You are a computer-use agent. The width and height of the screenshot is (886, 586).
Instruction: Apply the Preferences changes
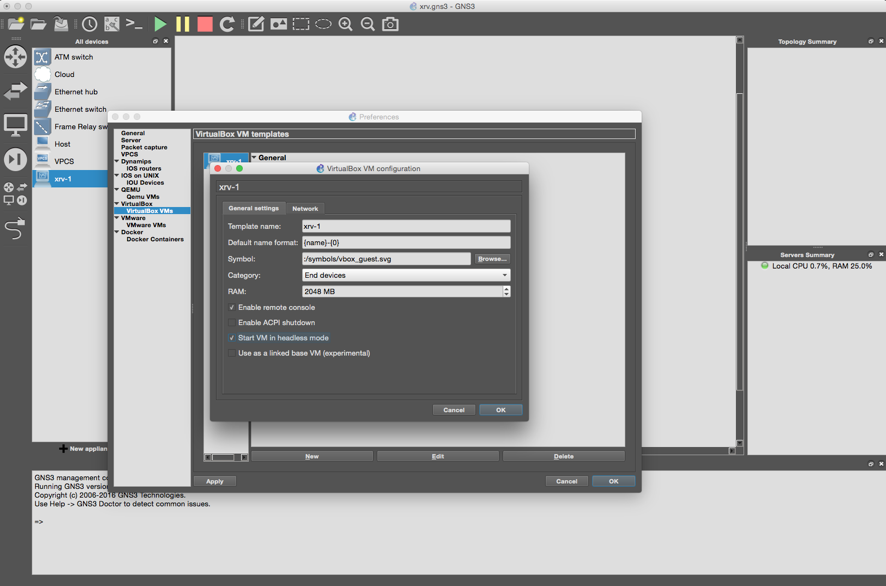[x=215, y=481]
